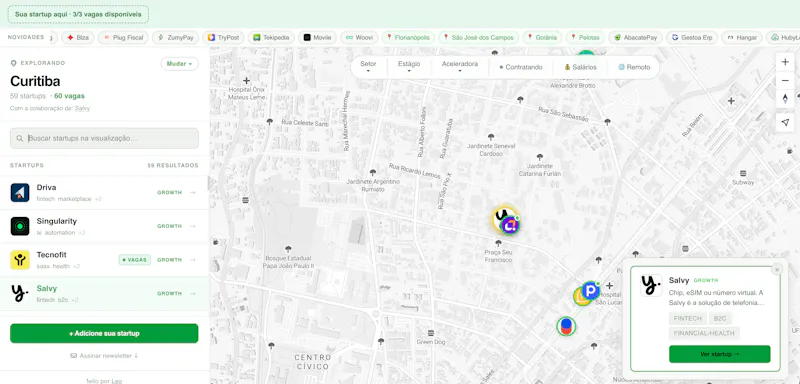Click 'Sua startup aqui' vagas banner
The image size is (800, 384).
pyautogui.click(x=78, y=14)
